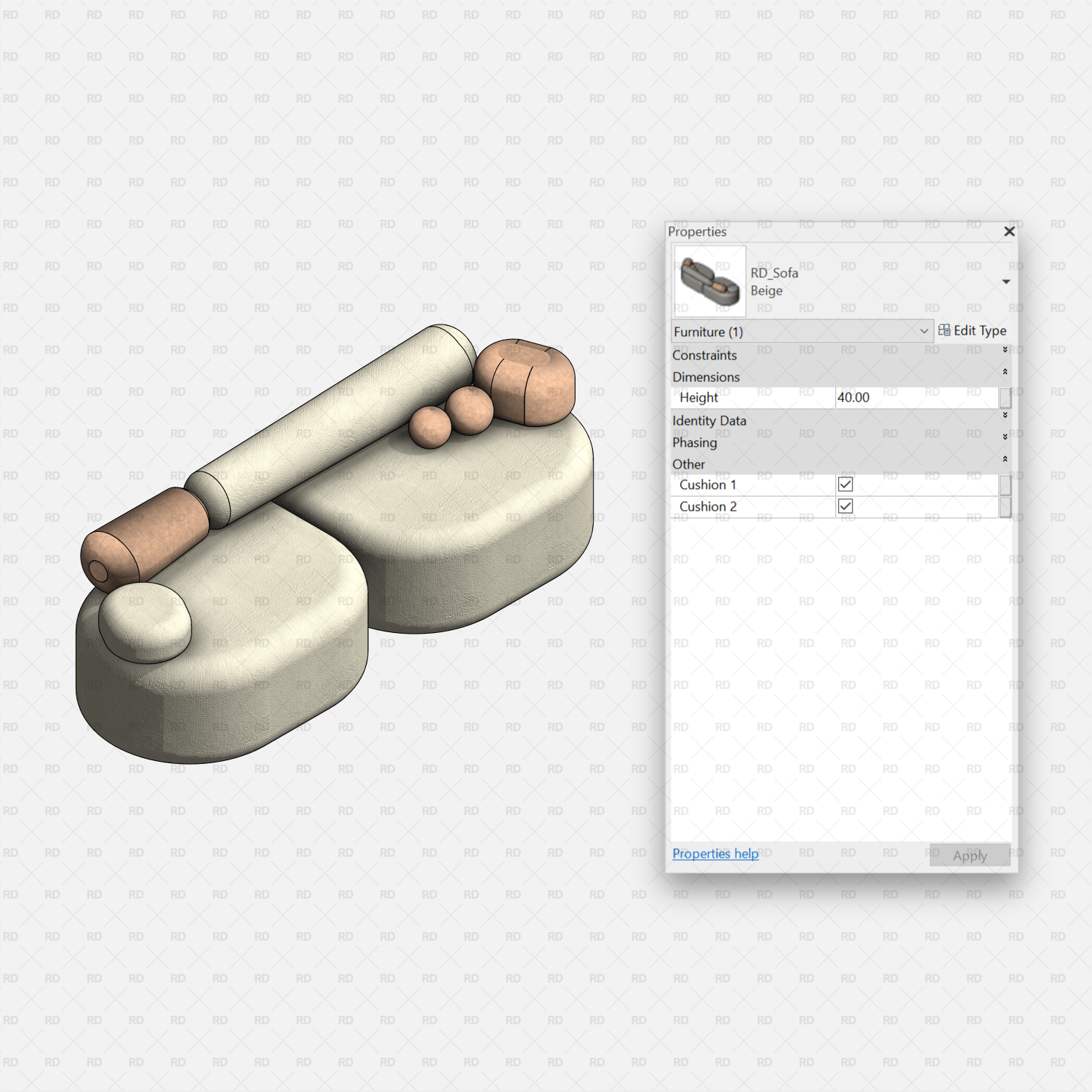The width and height of the screenshot is (1092, 1092).
Task: Open the Properties help link
Action: pyautogui.click(x=715, y=853)
